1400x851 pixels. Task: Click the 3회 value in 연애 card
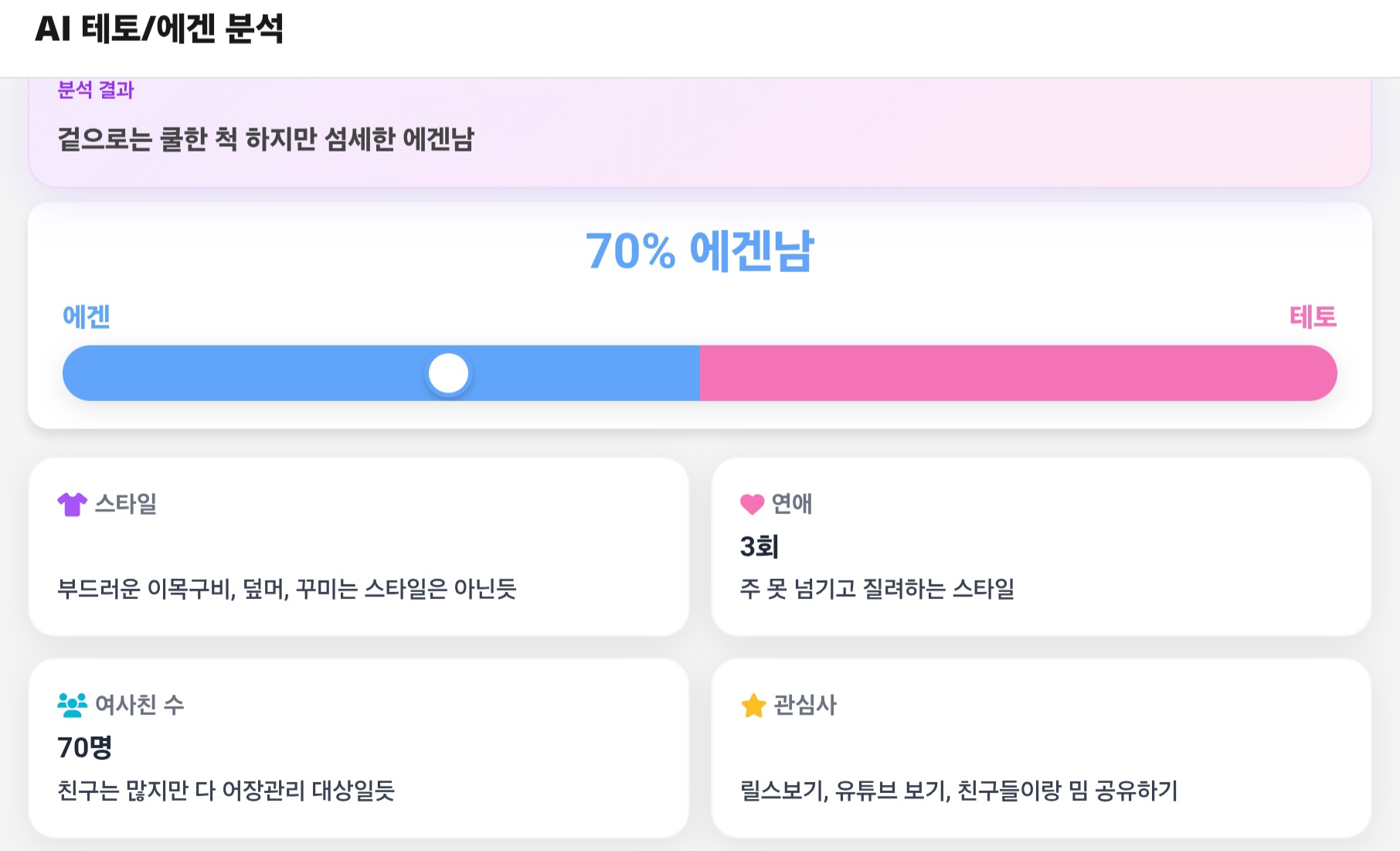[x=759, y=546]
